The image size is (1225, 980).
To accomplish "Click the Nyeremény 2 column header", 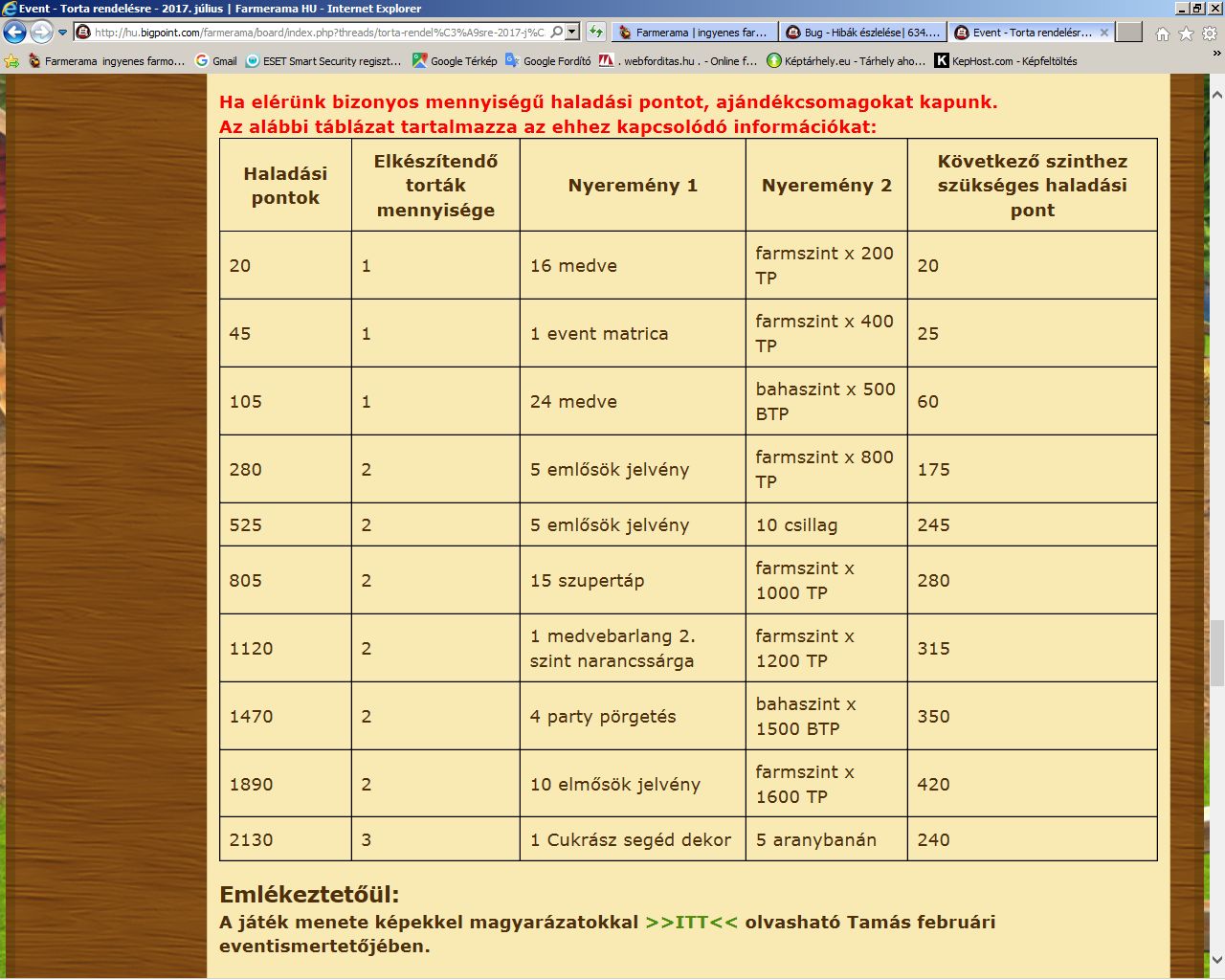I will 826,185.
